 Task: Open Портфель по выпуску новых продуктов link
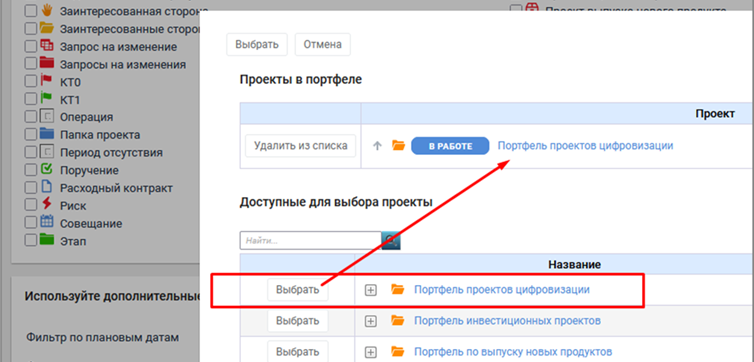pyautogui.click(x=513, y=351)
